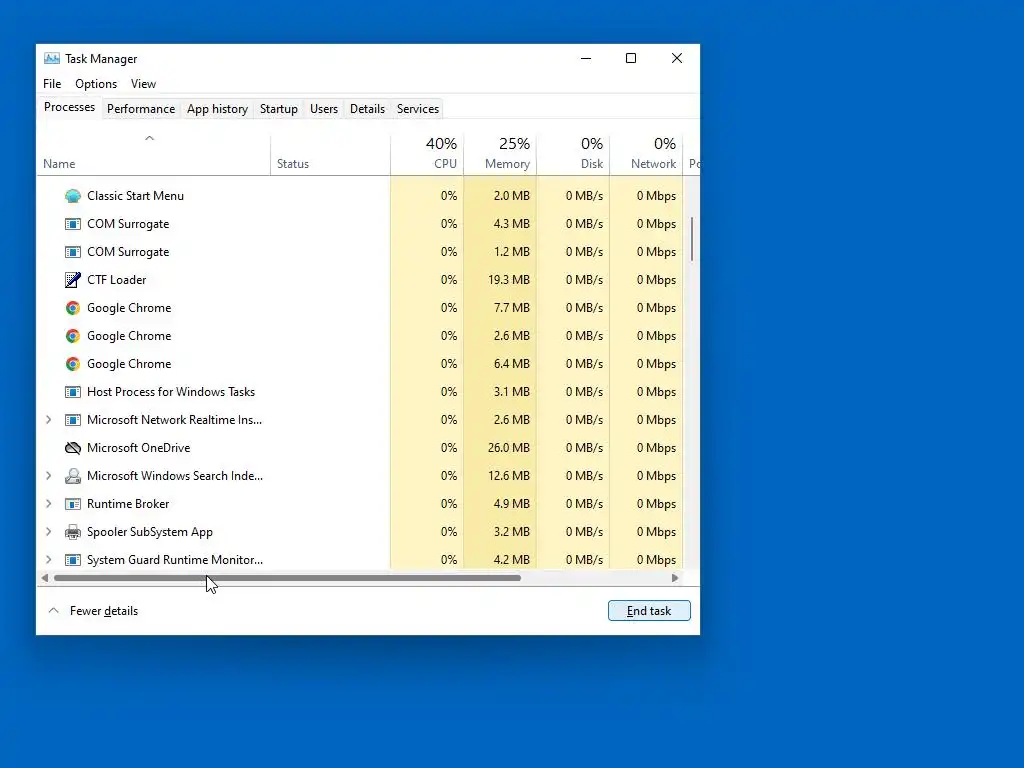This screenshot has height=768, width=1024.
Task: Click icon of COM Surrogate using 4.3 MB
Action: point(72,224)
